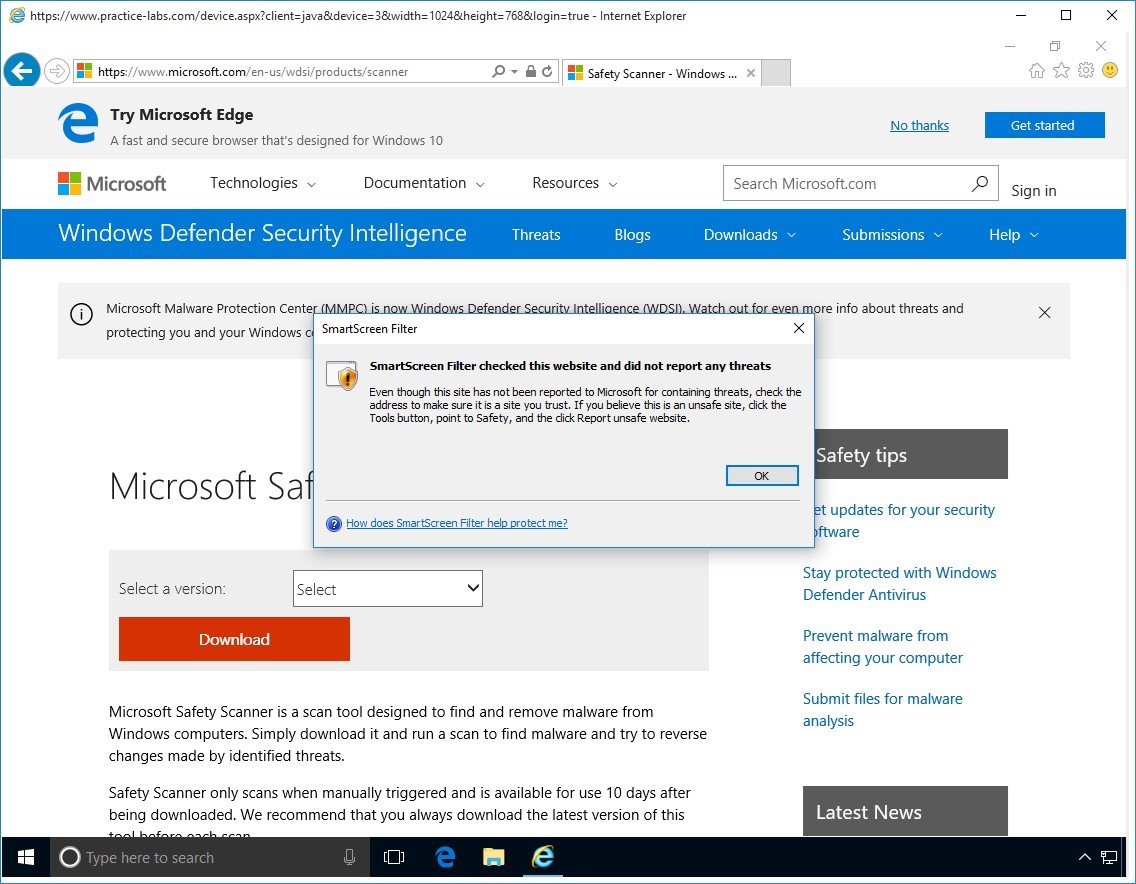
Task: Open the Technologies dropdown menu
Action: [x=262, y=183]
